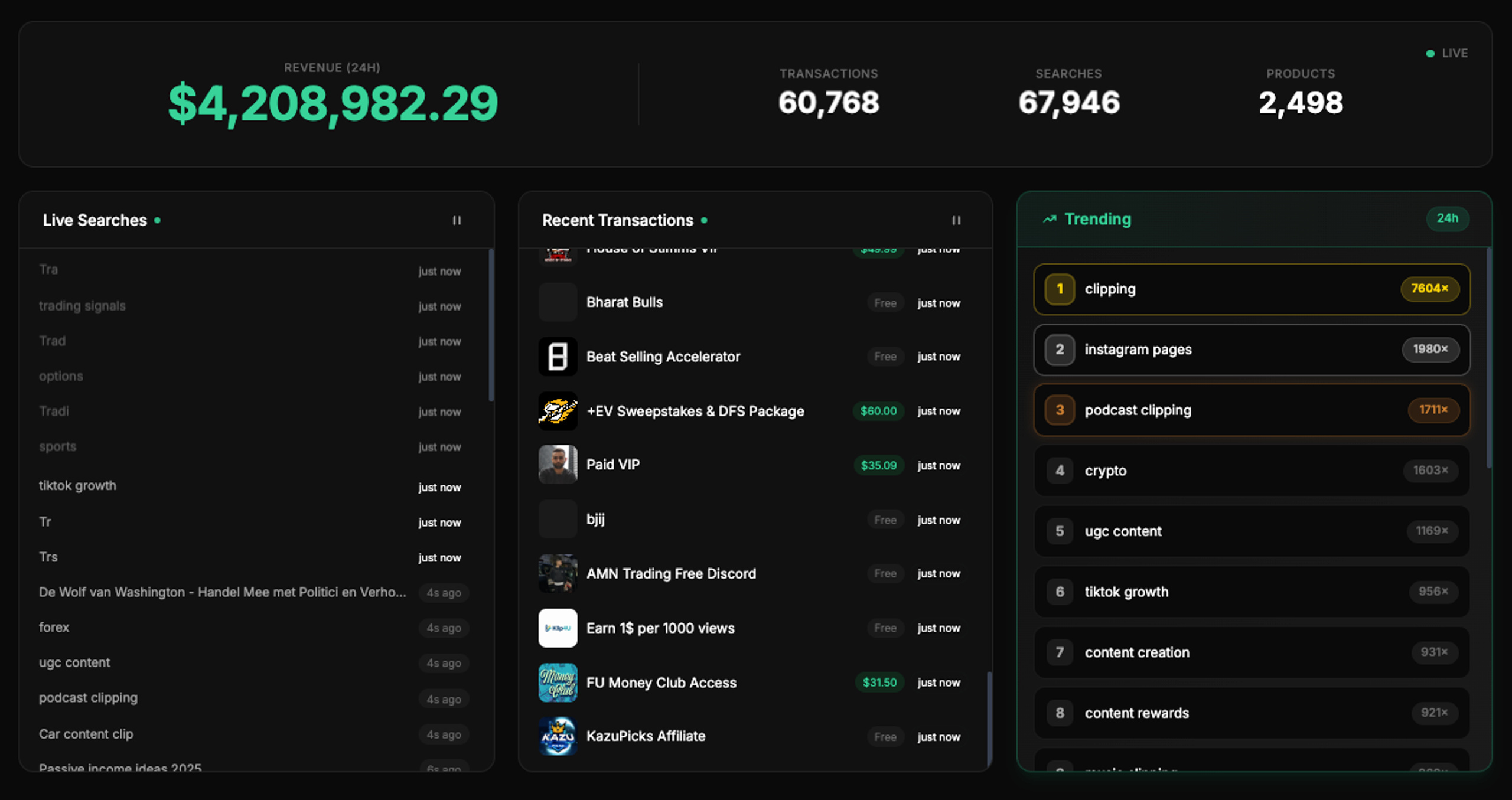Select the FU Money Club logo
The image size is (1512, 800).
tap(558, 683)
